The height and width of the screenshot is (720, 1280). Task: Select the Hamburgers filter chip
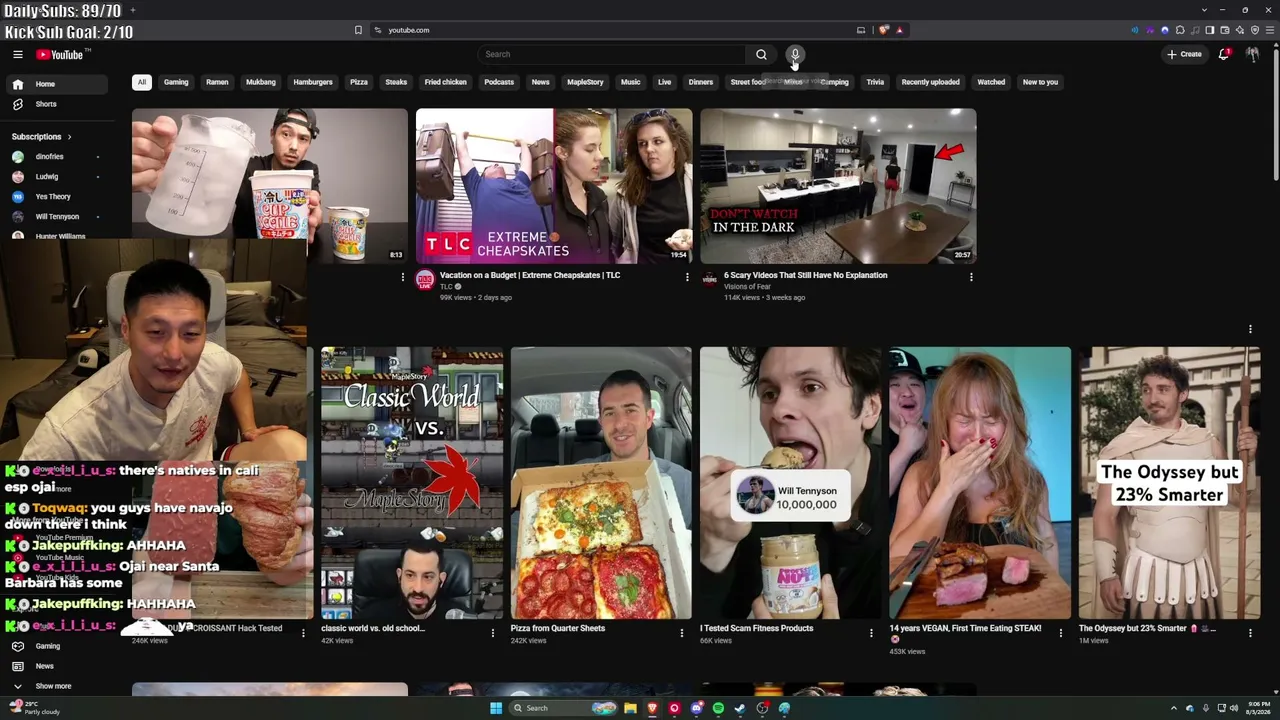click(x=313, y=82)
